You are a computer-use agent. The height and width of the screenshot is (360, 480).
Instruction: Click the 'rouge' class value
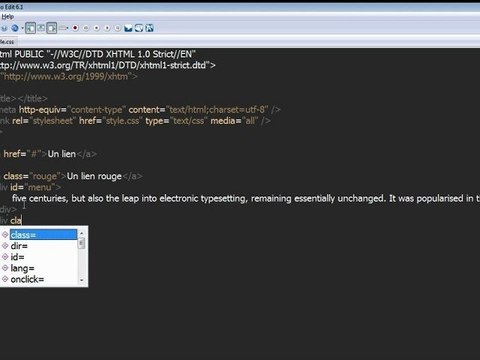(x=44, y=176)
